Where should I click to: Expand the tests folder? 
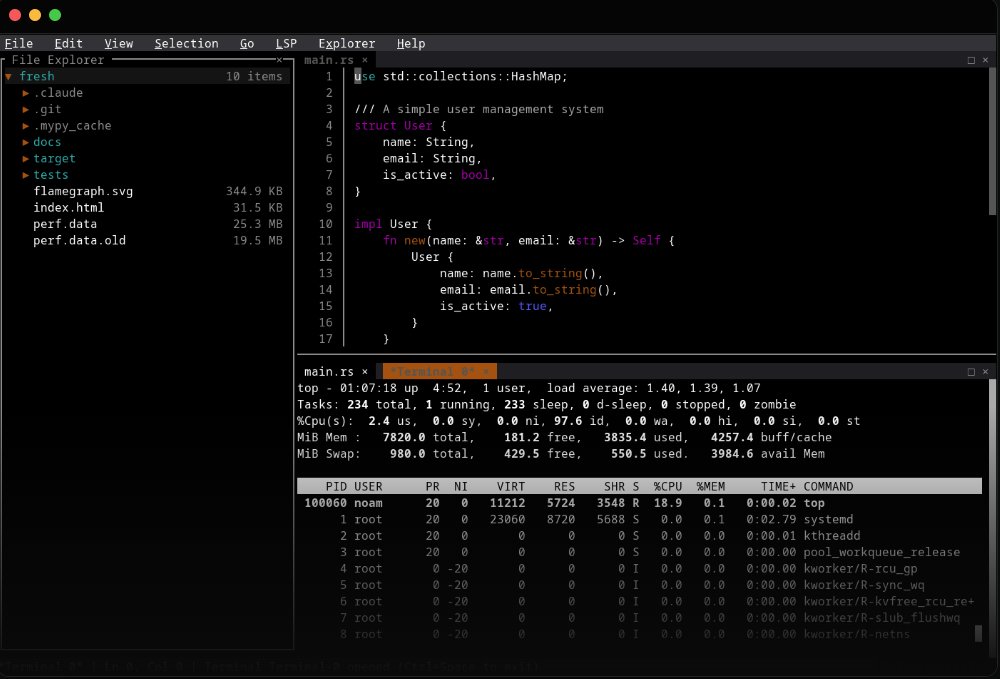click(26, 175)
